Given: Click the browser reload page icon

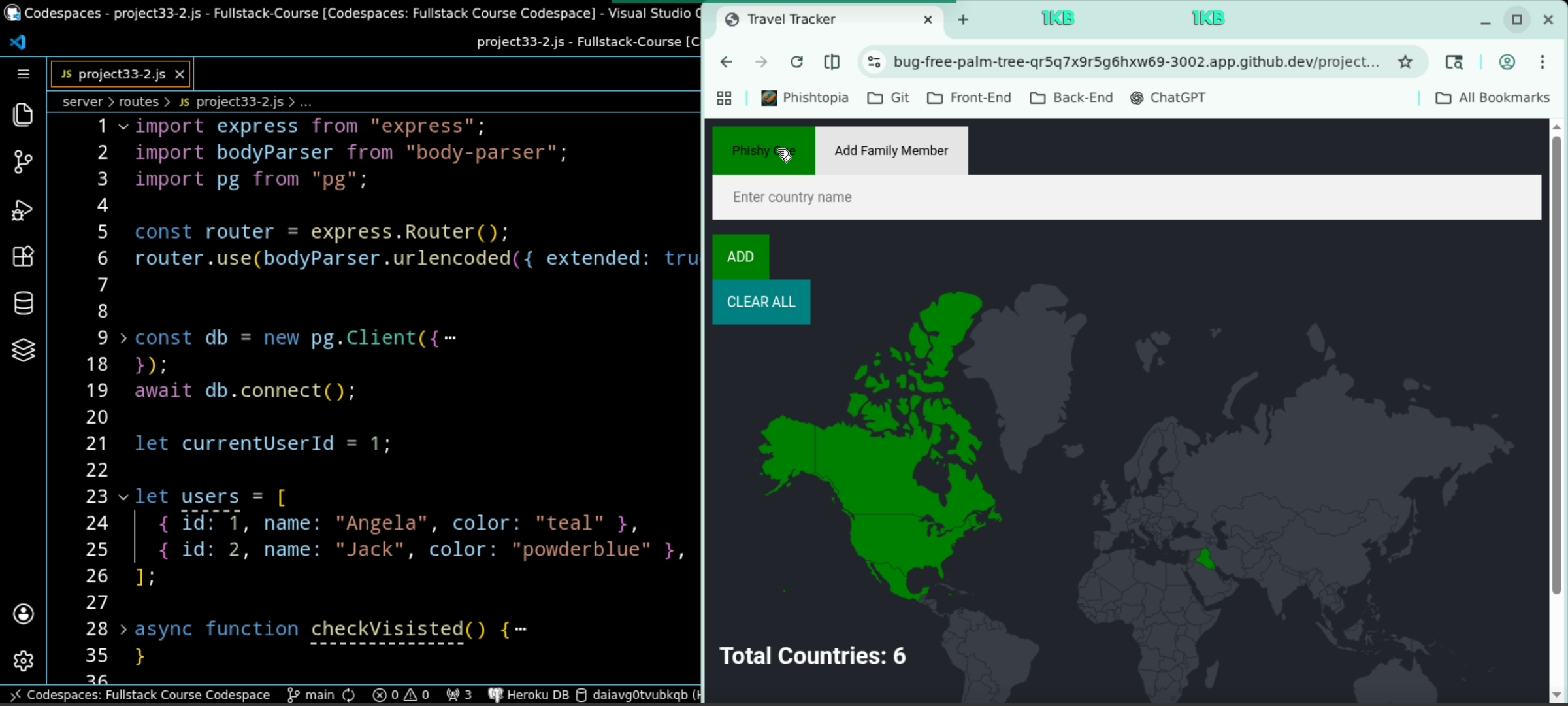Looking at the screenshot, I should pos(796,62).
